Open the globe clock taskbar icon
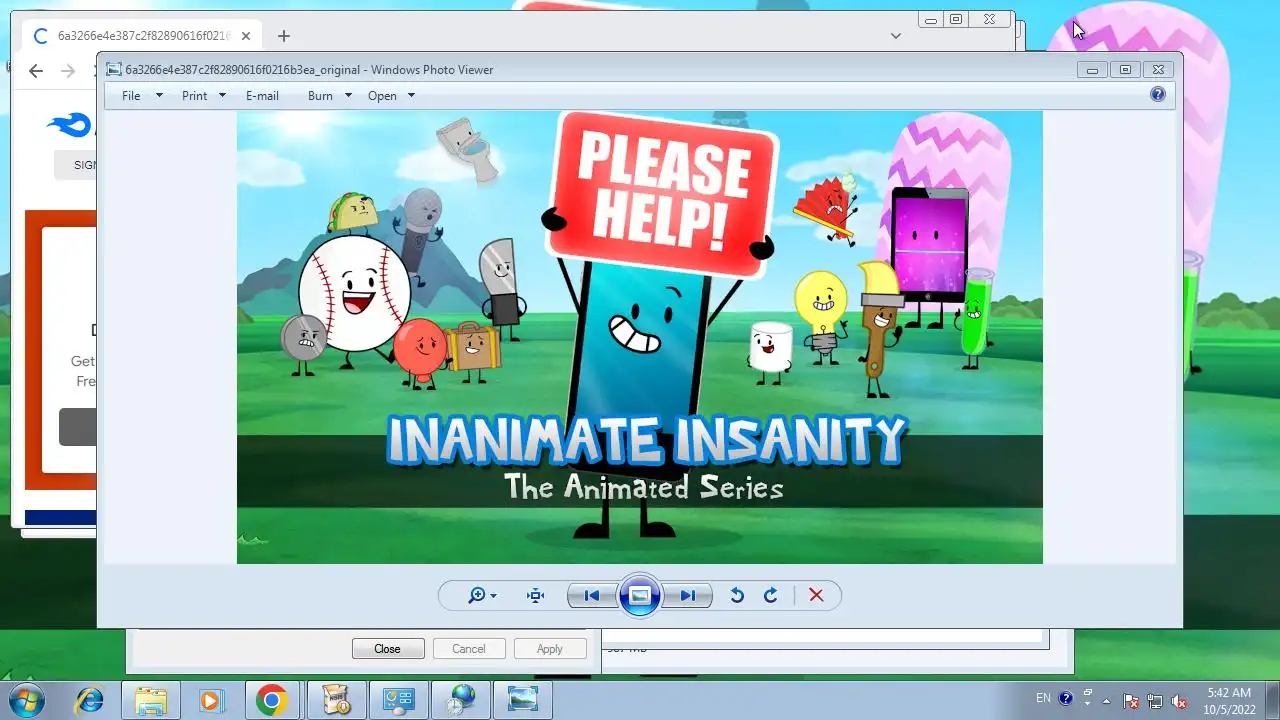The image size is (1280, 720). point(461,699)
